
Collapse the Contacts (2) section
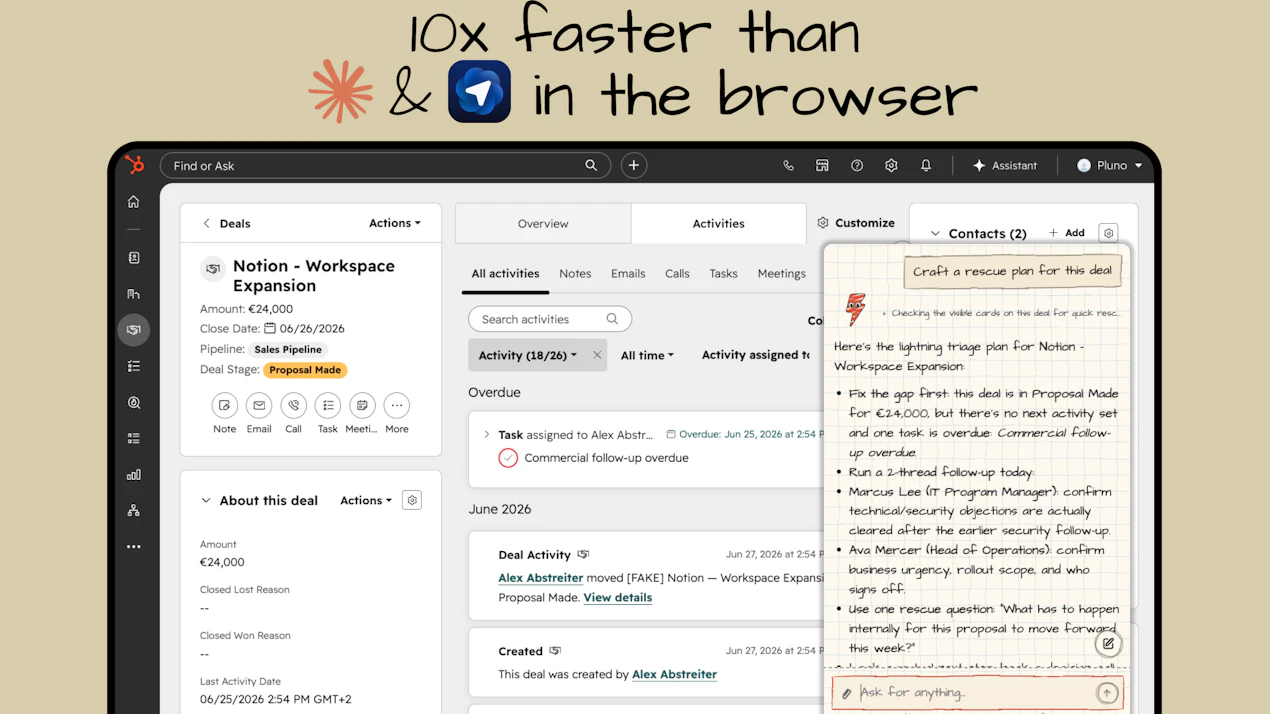(x=935, y=233)
